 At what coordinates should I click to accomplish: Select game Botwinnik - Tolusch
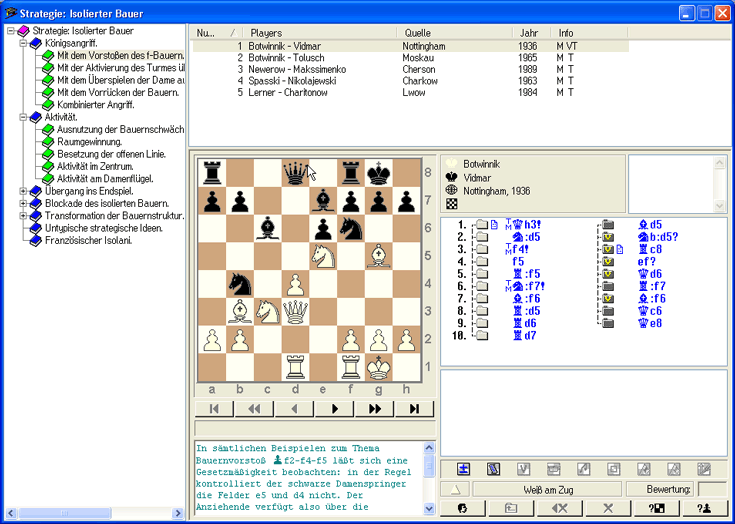pos(410,58)
